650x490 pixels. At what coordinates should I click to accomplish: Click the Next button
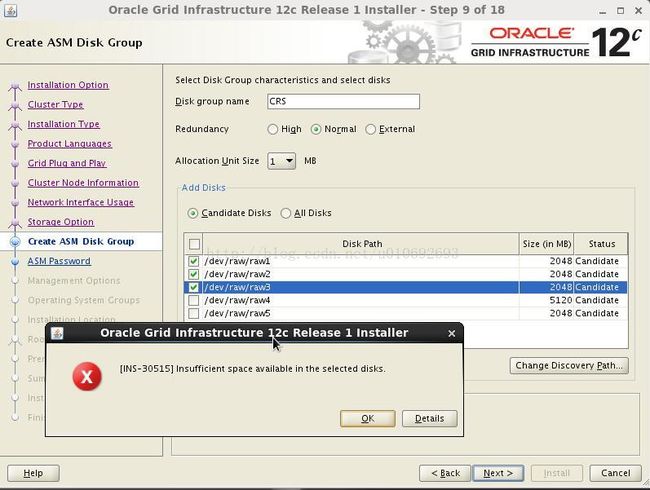click(x=498, y=473)
